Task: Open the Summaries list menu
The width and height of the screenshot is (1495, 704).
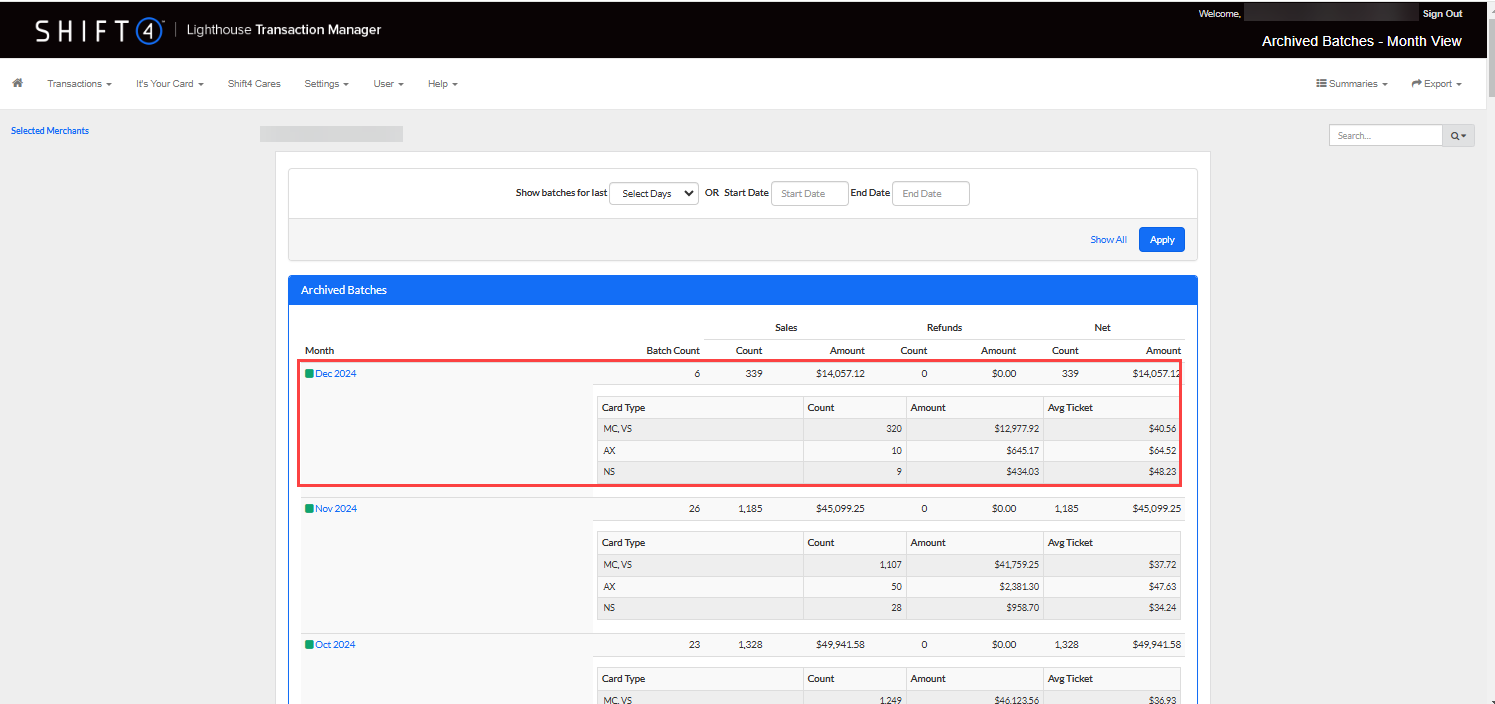Action: 1351,84
